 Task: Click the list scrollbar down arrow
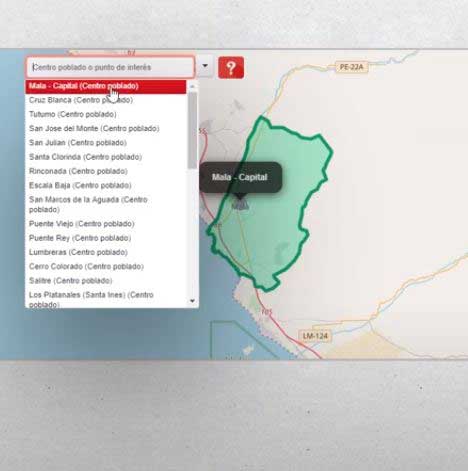[192, 301]
